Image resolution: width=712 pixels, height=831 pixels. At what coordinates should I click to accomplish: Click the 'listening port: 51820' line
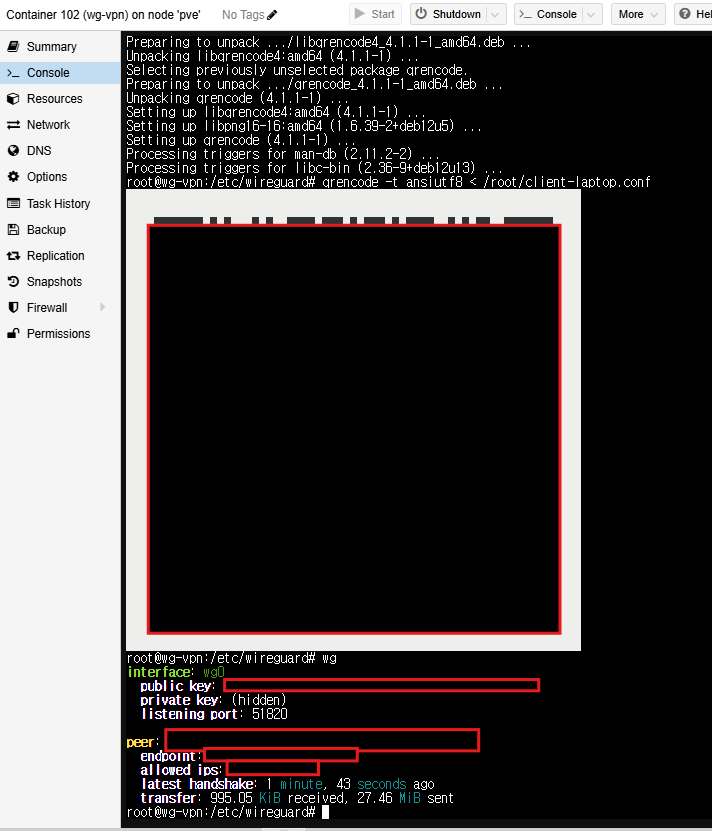[x=214, y=714]
